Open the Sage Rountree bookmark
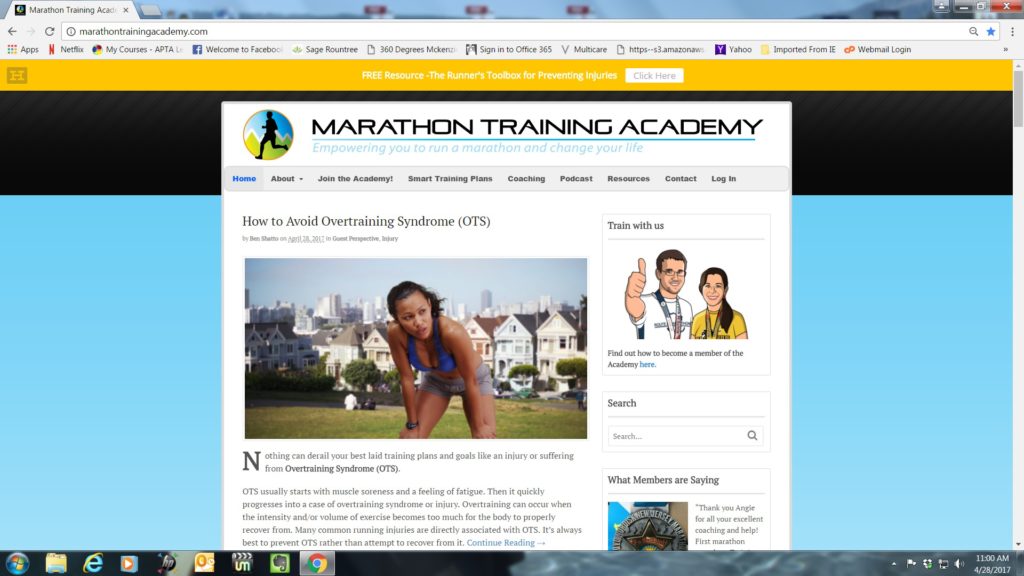This screenshot has height=576, width=1024. coord(325,50)
